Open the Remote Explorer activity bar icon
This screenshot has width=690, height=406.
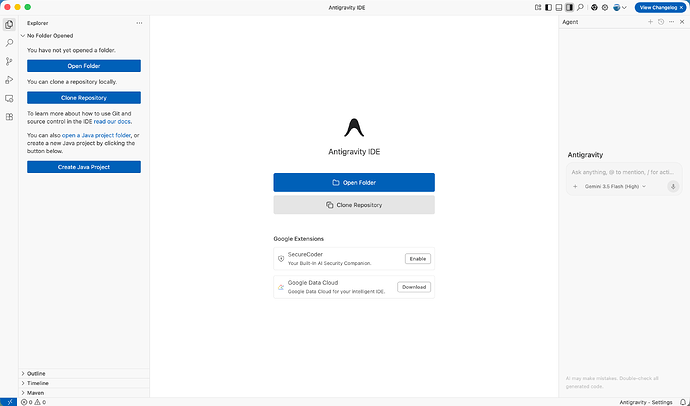click(x=9, y=99)
